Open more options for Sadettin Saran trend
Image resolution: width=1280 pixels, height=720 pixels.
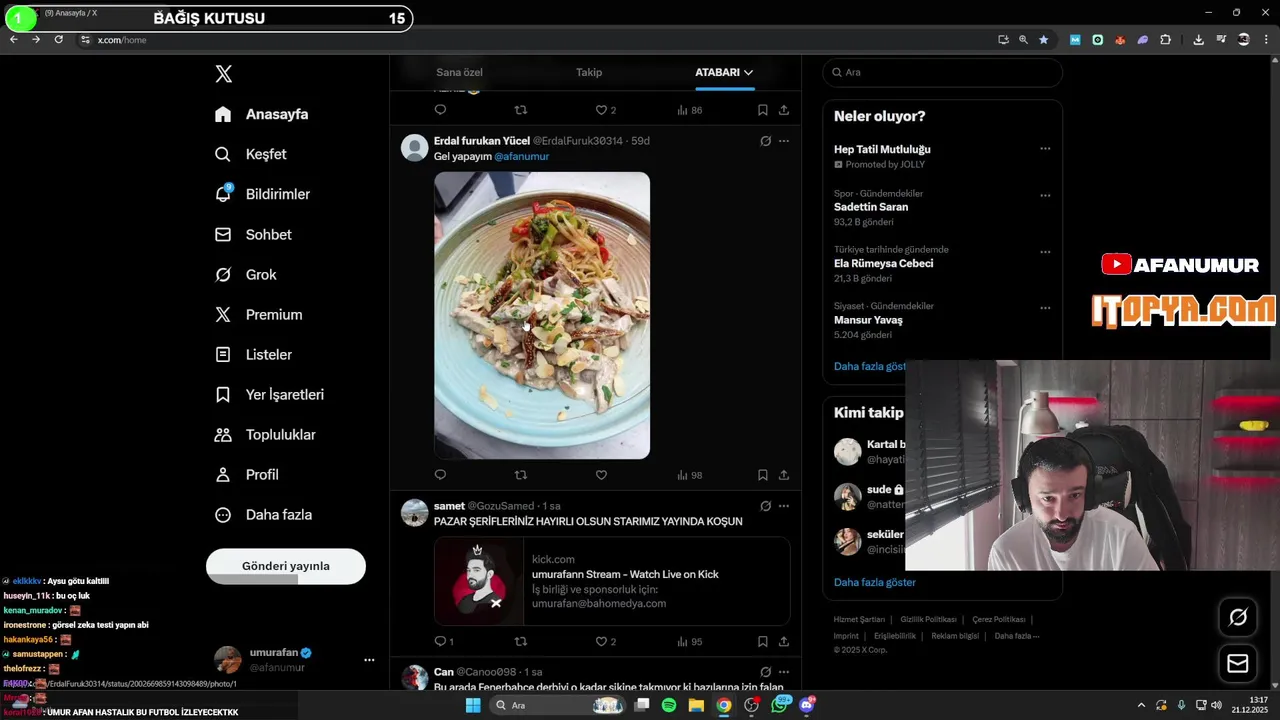(1045, 196)
